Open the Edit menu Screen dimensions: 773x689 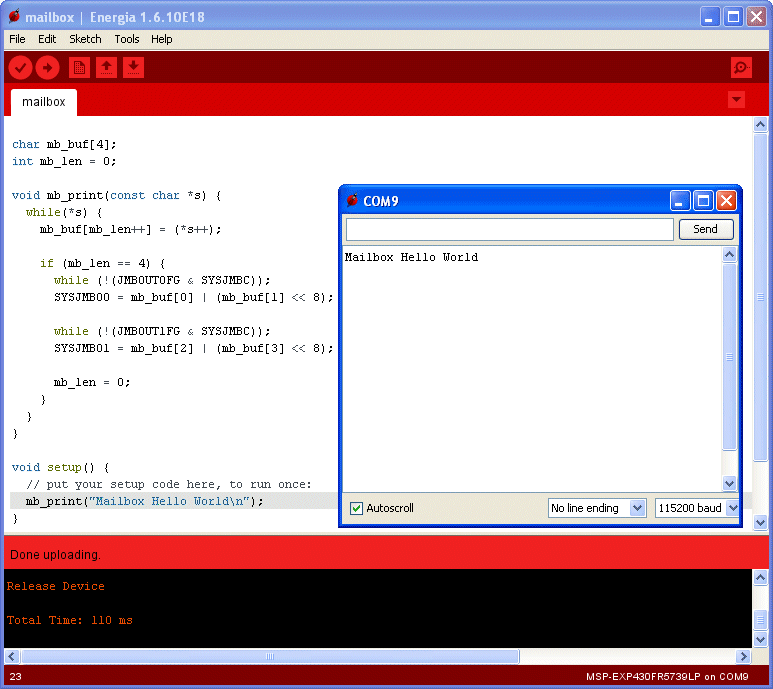(x=47, y=39)
